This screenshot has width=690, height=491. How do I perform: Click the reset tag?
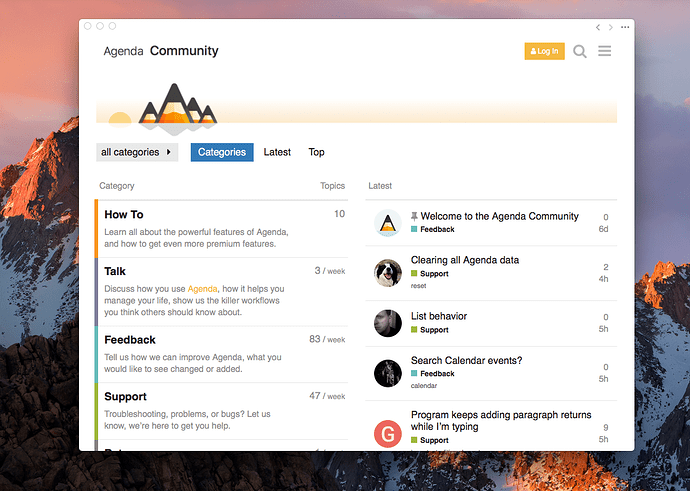(418, 286)
